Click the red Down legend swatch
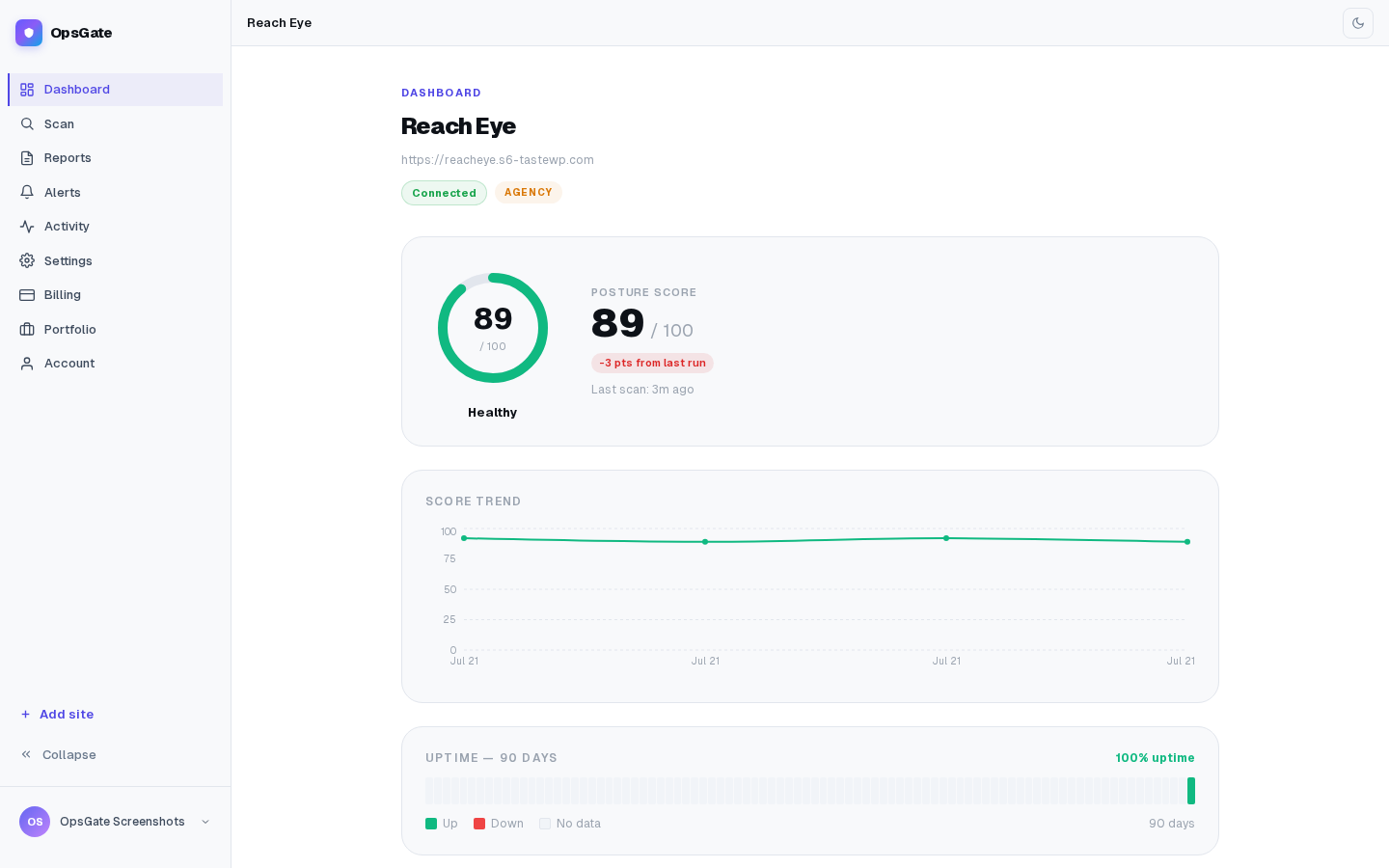Screen dimensions: 1389x868 click(479, 824)
